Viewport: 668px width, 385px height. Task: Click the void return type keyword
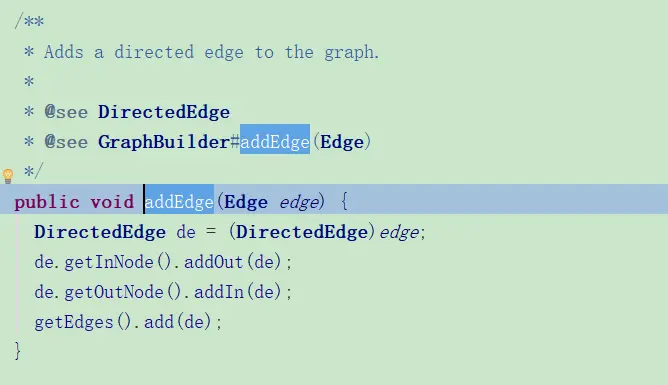coord(112,202)
